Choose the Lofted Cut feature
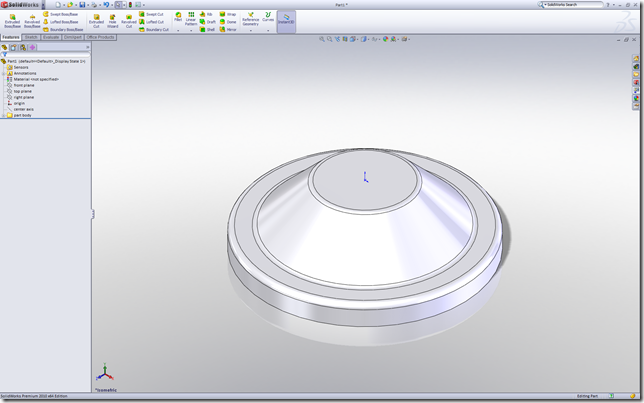Viewport: 644px width, 403px height. [x=152, y=22]
